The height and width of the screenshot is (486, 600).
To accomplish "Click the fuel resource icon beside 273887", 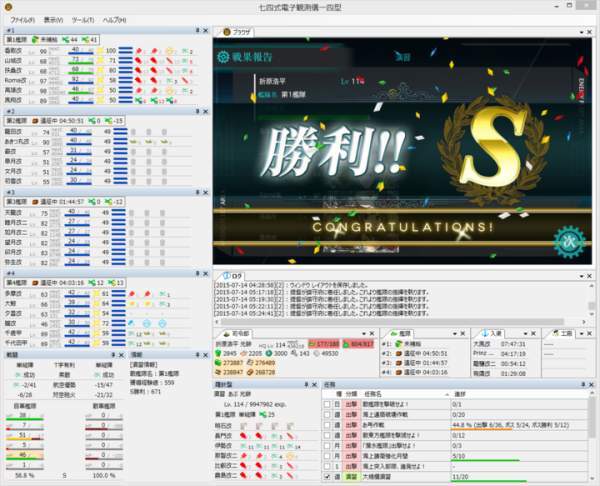I will point(218,362).
